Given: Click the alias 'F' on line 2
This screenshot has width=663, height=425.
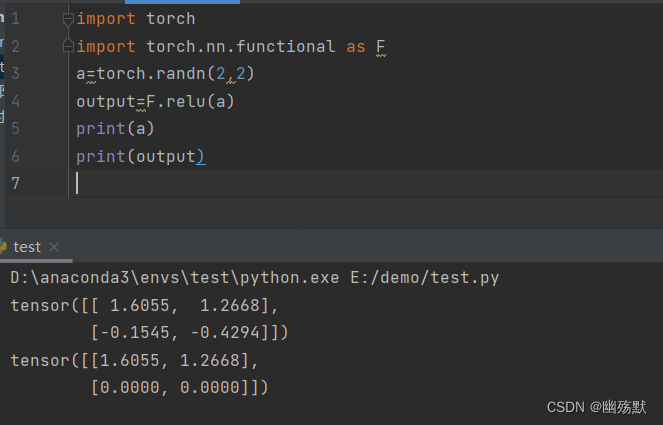Looking at the screenshot, I should 381,47.
